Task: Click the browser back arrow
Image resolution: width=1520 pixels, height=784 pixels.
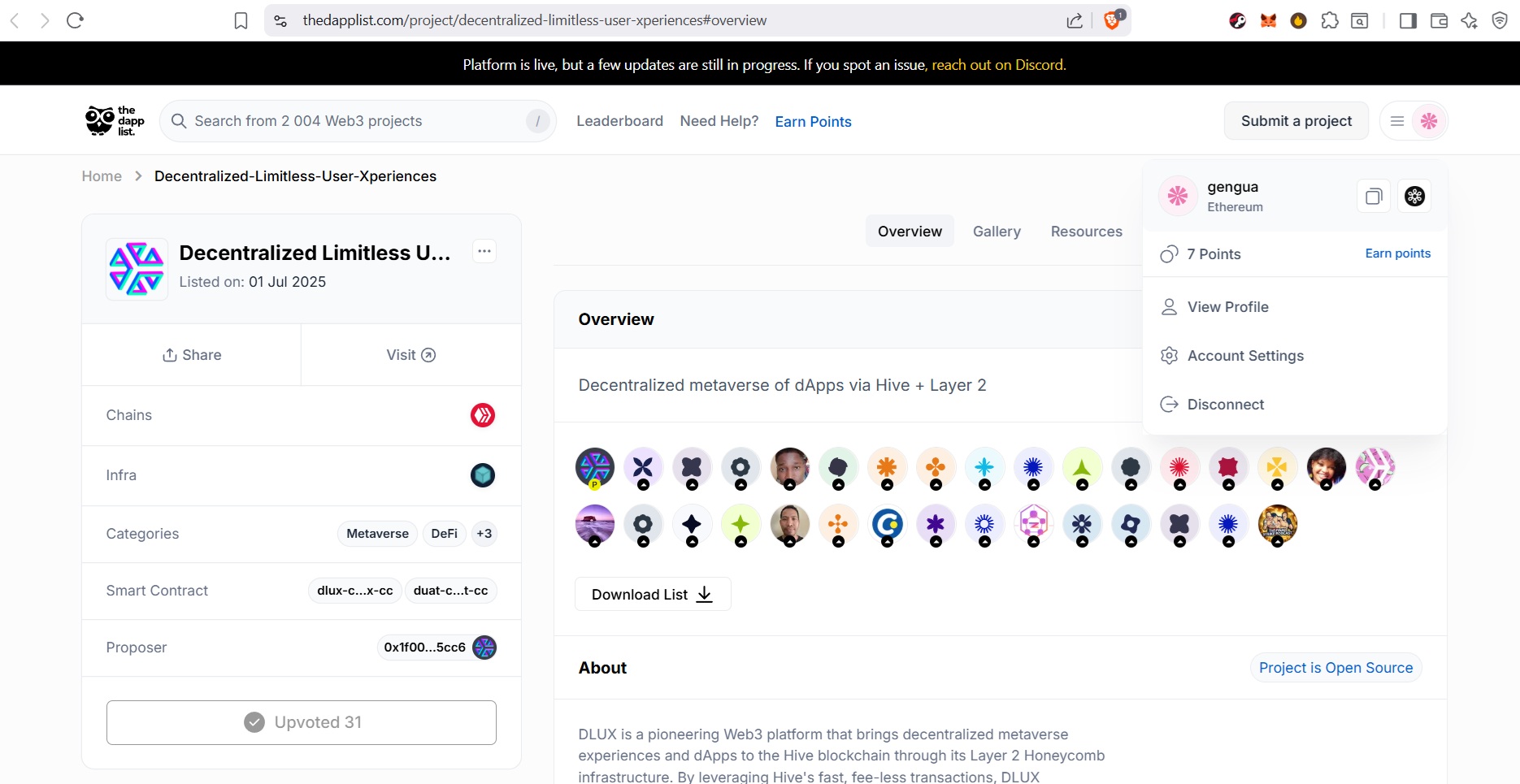Action: (15, 20)
